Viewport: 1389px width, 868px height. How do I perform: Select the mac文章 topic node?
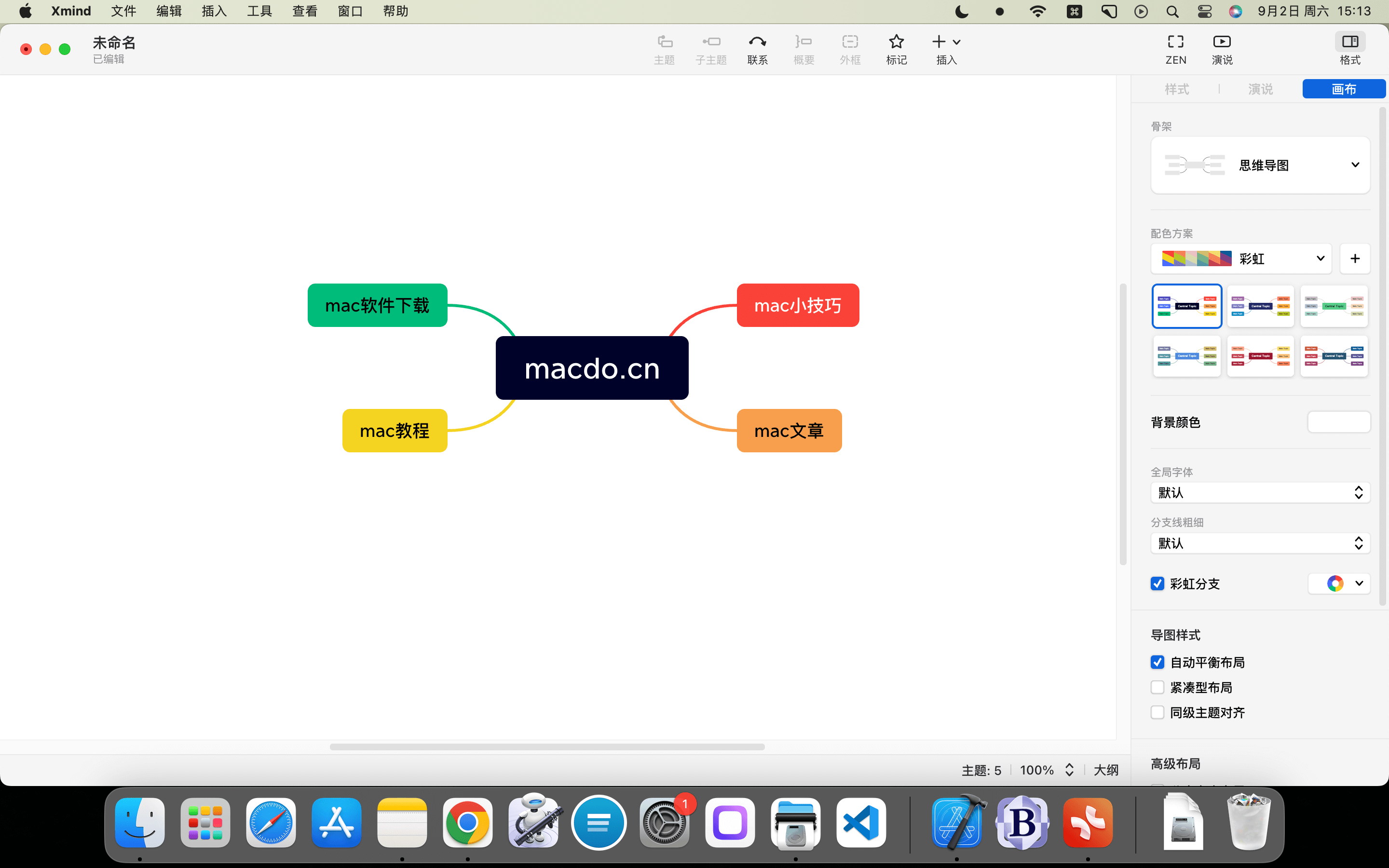tap(789, 431)
